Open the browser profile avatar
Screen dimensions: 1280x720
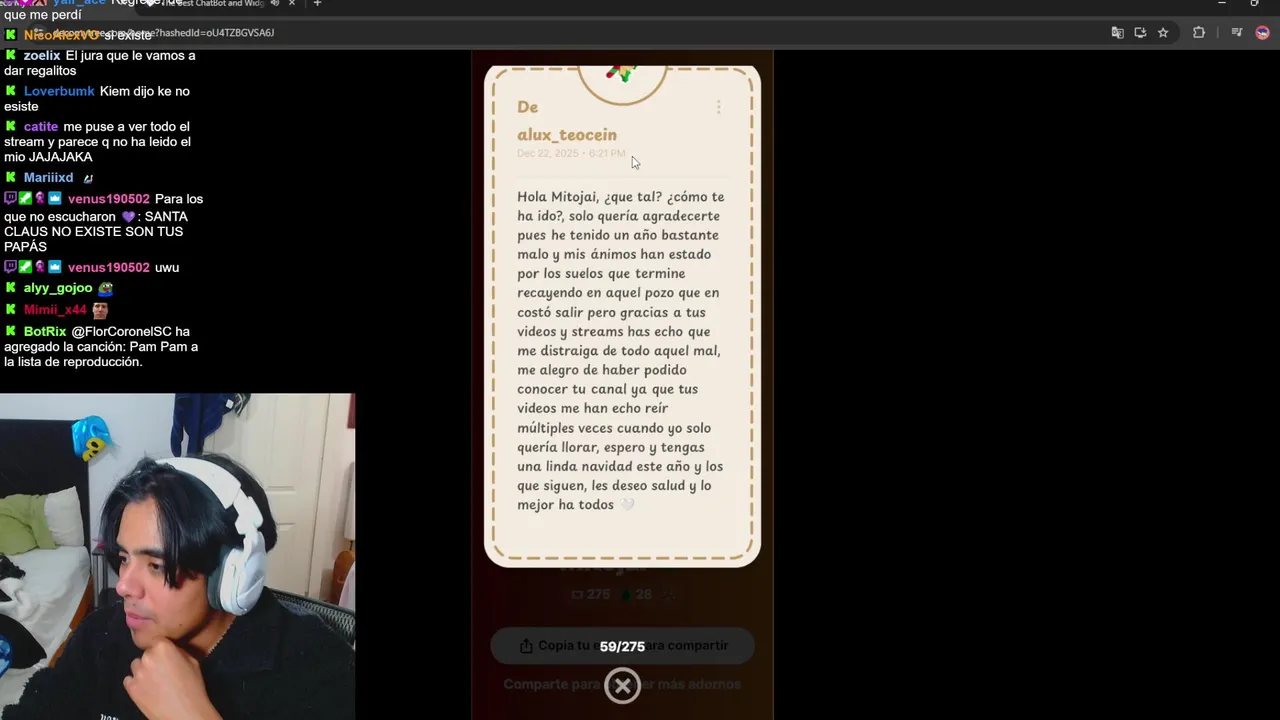pos(1262,33)
